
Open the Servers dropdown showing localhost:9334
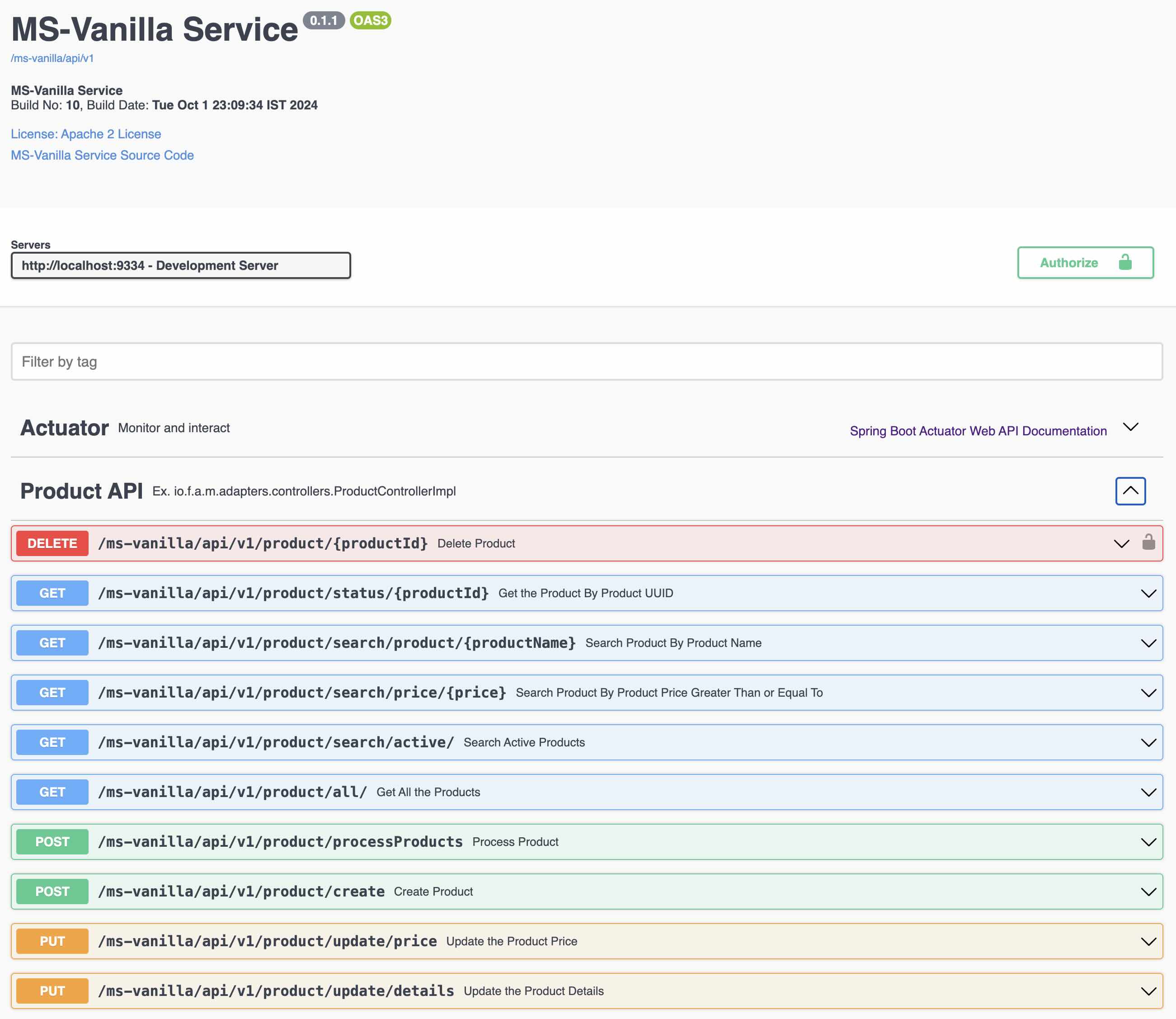181,265
